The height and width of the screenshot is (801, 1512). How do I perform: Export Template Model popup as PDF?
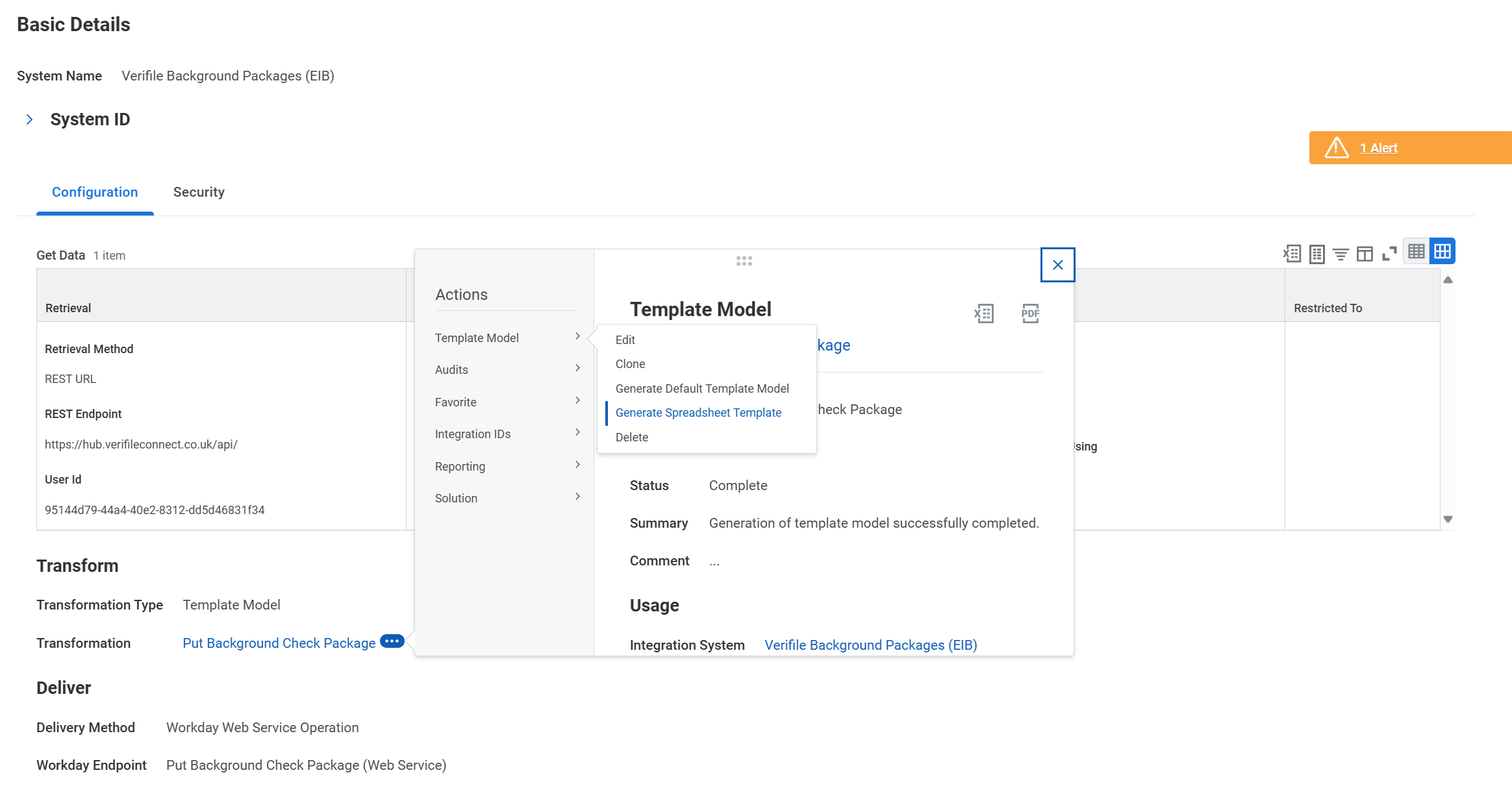[x=1030, y=314]
